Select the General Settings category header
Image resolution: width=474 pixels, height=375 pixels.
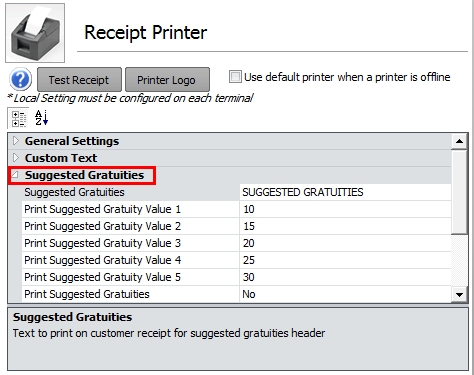tap(72, 141)
